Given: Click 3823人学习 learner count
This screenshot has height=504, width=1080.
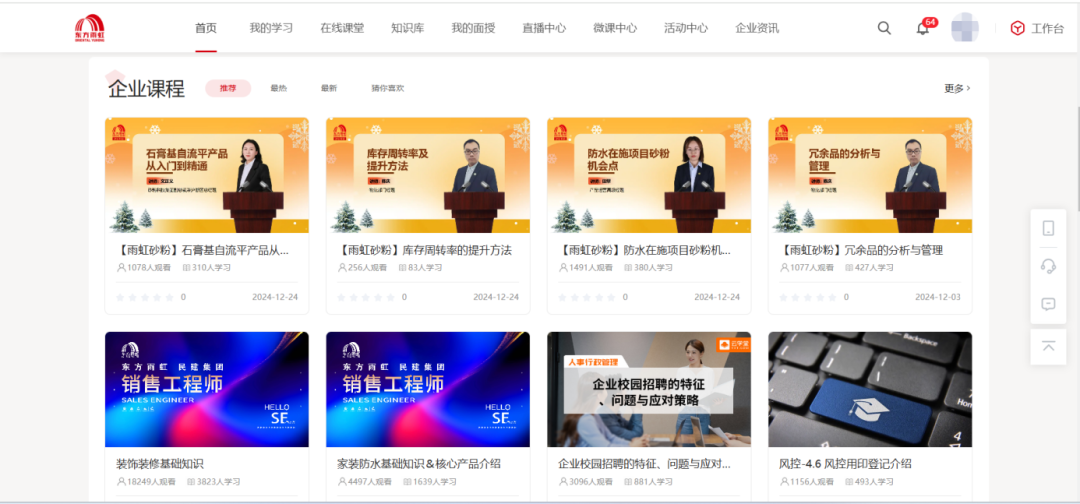Looking at the screenshot, I should (x=214, y=482).
